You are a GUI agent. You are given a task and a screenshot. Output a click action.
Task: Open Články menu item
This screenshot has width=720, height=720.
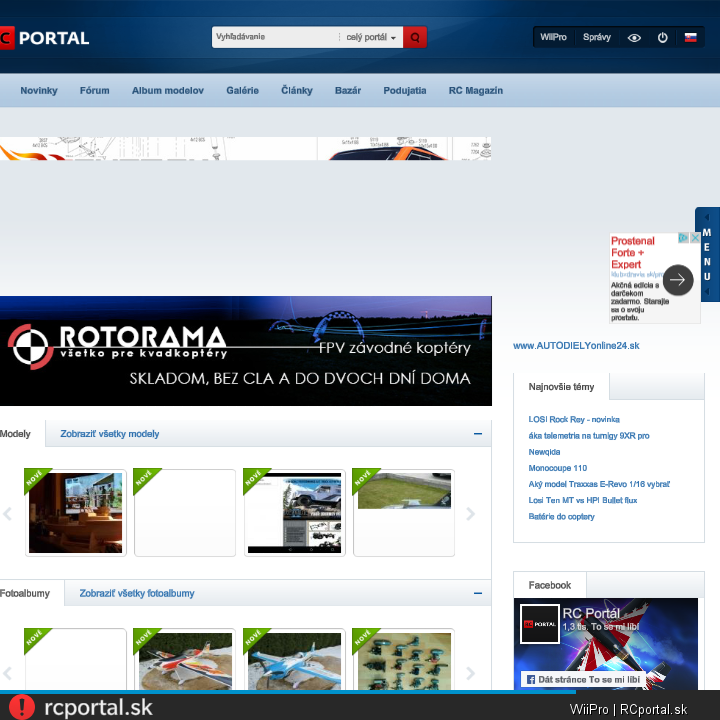click(x=297, y=90)
